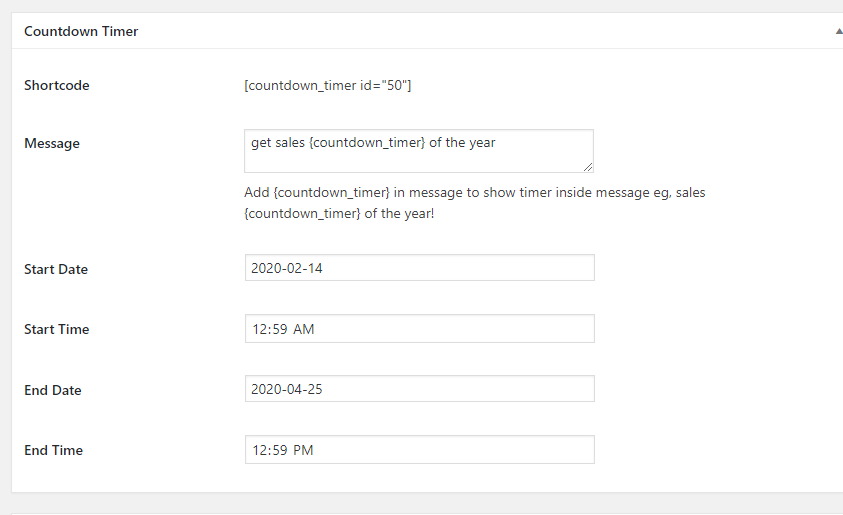Click the Countdown Timer panel heading
The image size is (843, 515).
click(x=81, y=31)
